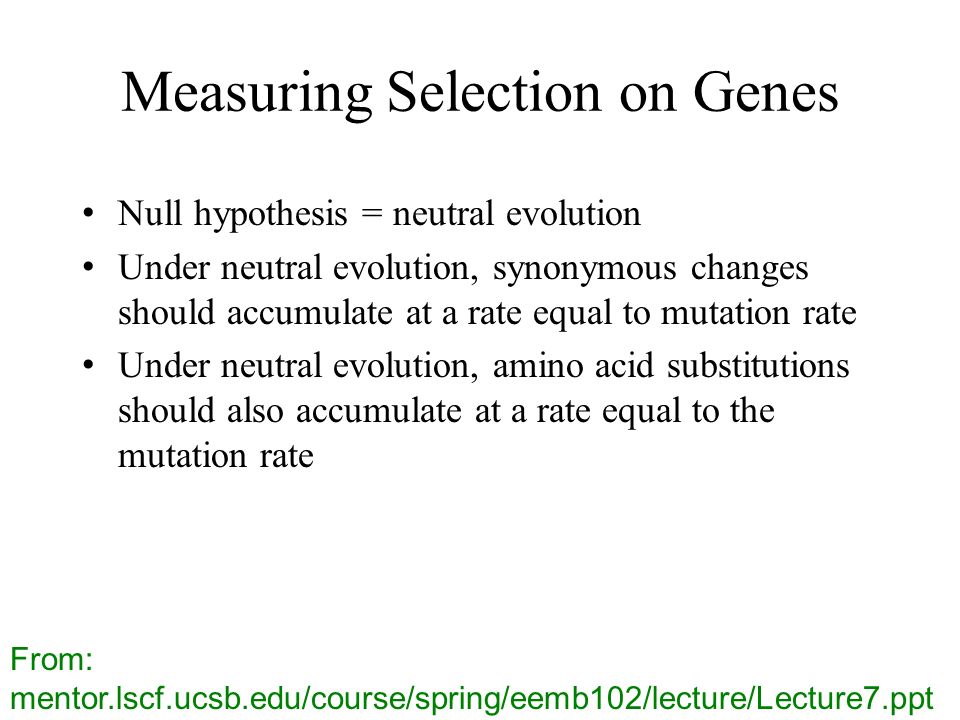Click neutral evolution in the first bullet

pyautogui.click(x=517, y=214)
